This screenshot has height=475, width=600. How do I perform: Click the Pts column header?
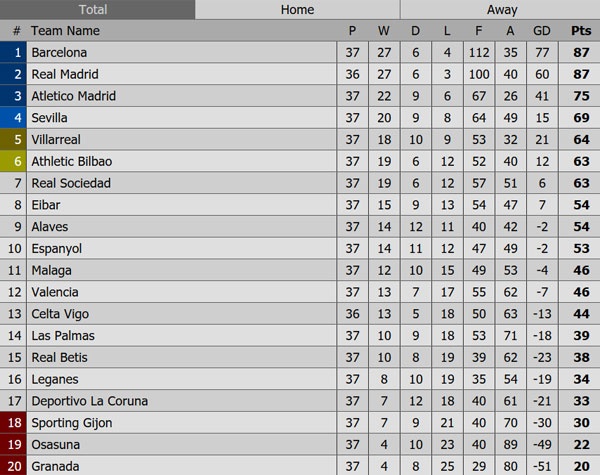point(581,31)
